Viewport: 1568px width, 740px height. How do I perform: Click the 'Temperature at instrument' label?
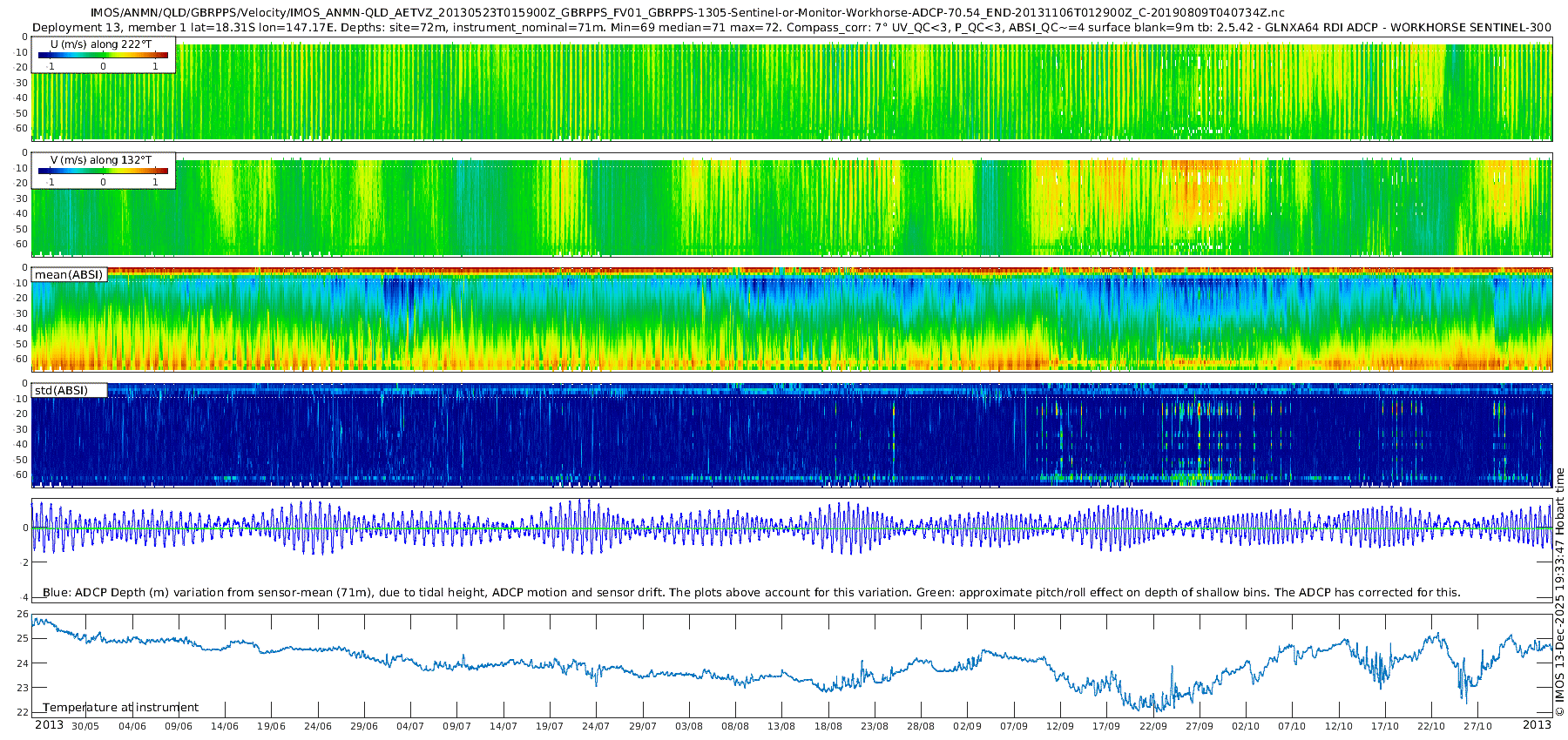[120, 707]
